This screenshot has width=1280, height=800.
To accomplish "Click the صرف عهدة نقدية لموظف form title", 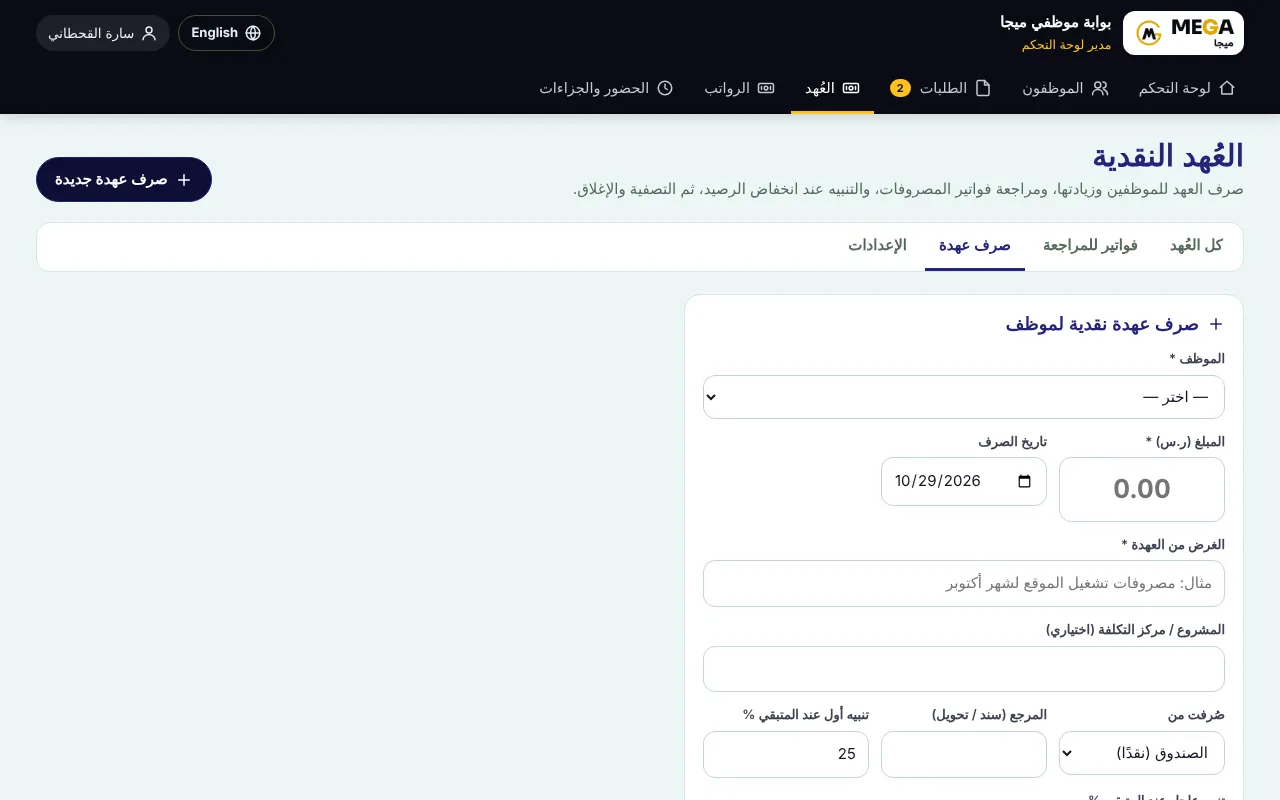I will 1102,324.
